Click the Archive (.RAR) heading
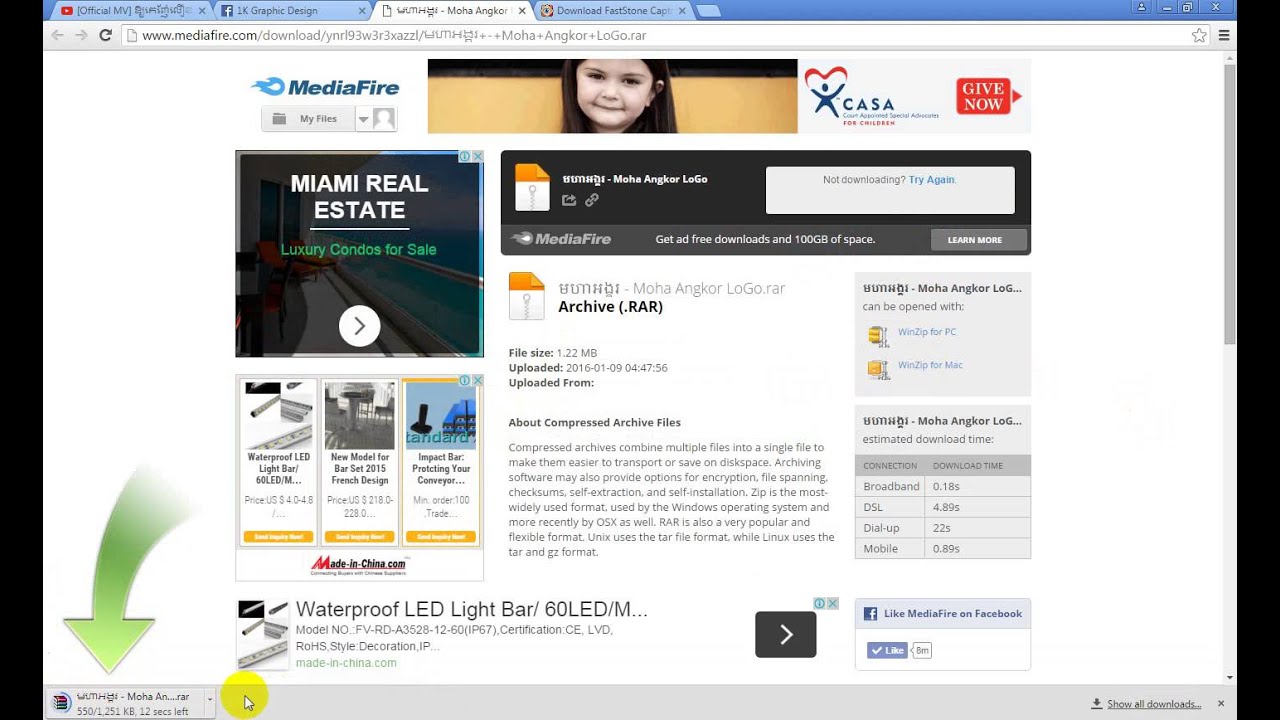The width and height of the screenshot is (1280, 720). click(x=610, y=307)
